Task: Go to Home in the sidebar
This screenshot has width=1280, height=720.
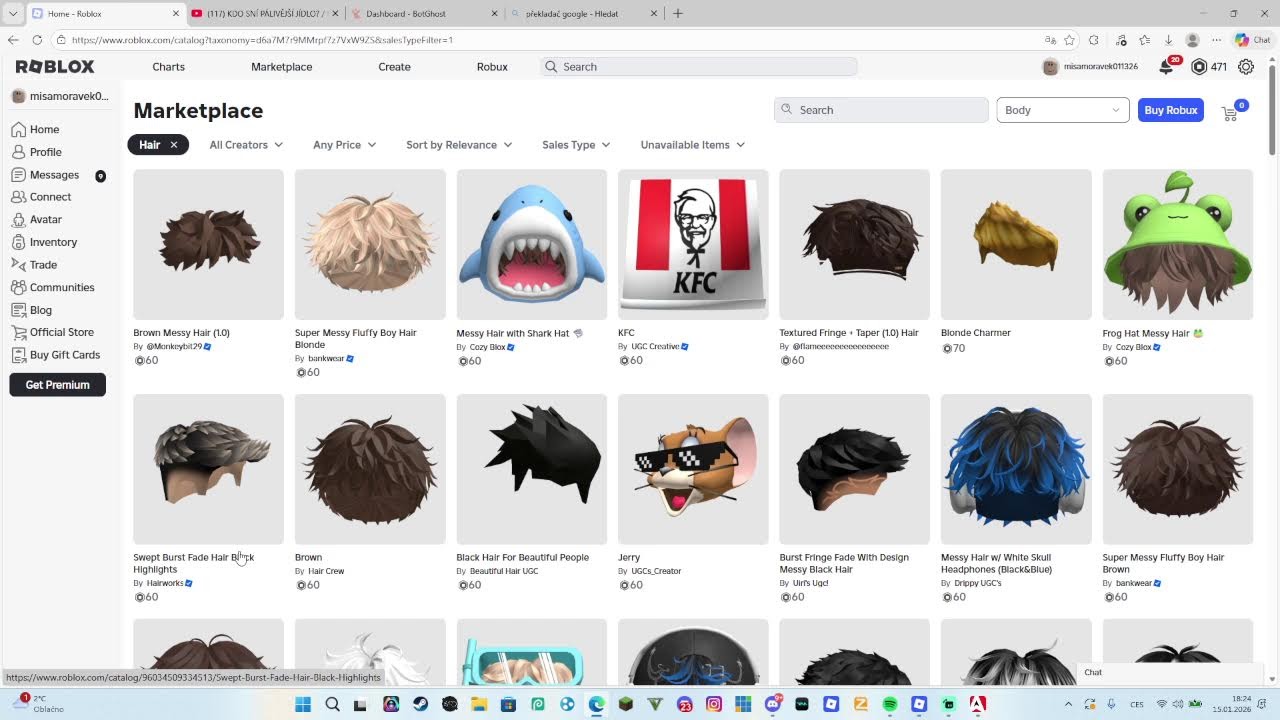Action: [x=36, y=129]
